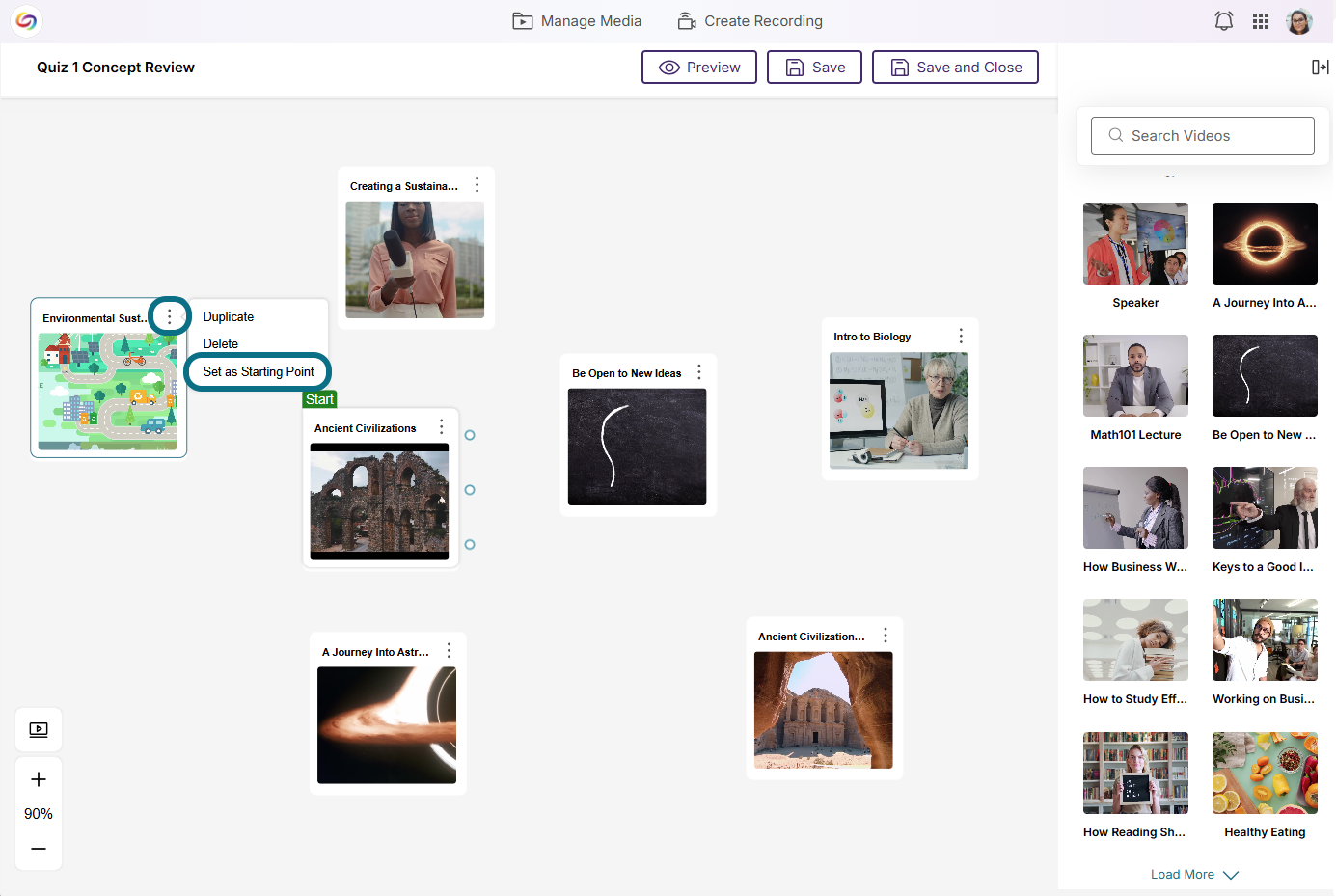Open options for Creating a Sustaina... card
This screenshot has width=1336, height=896.
point(477,184)
